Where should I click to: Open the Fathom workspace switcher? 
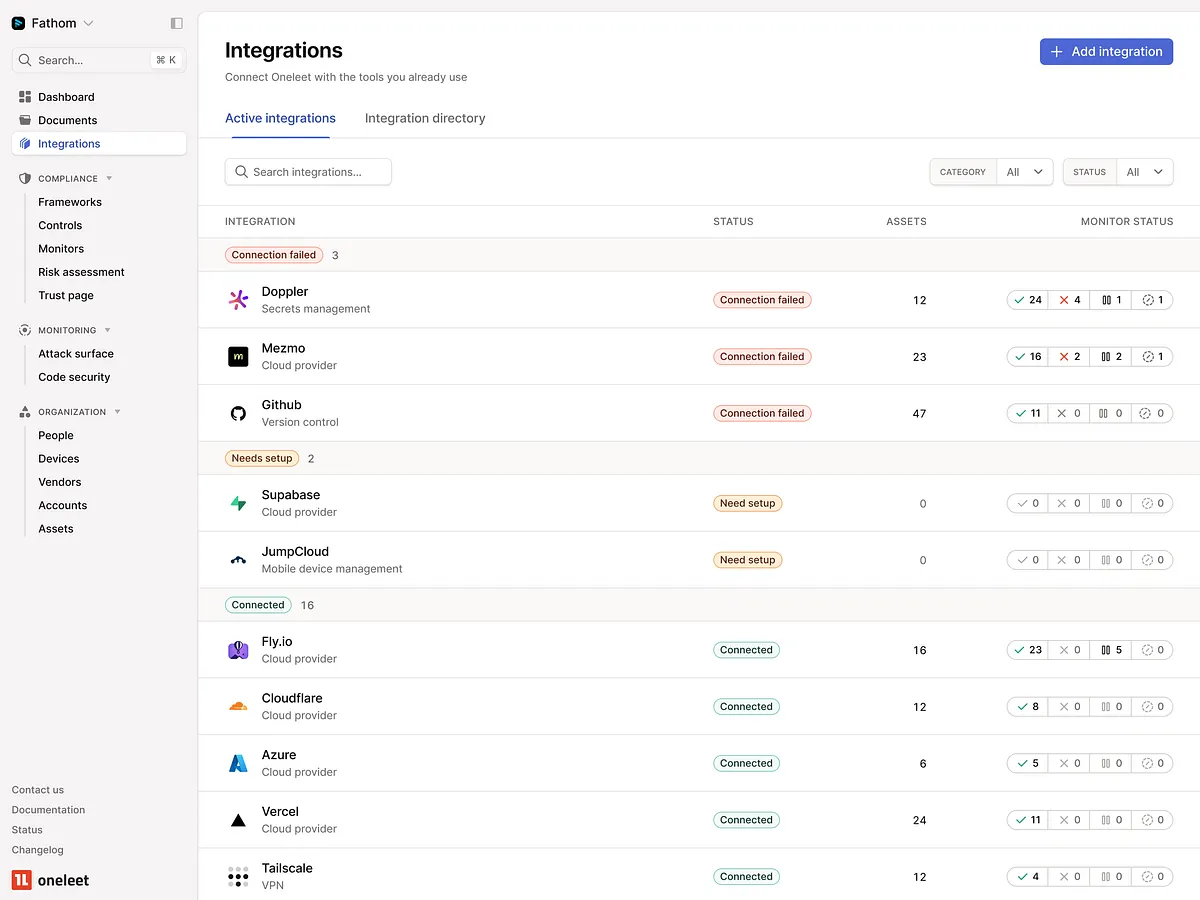54,23
